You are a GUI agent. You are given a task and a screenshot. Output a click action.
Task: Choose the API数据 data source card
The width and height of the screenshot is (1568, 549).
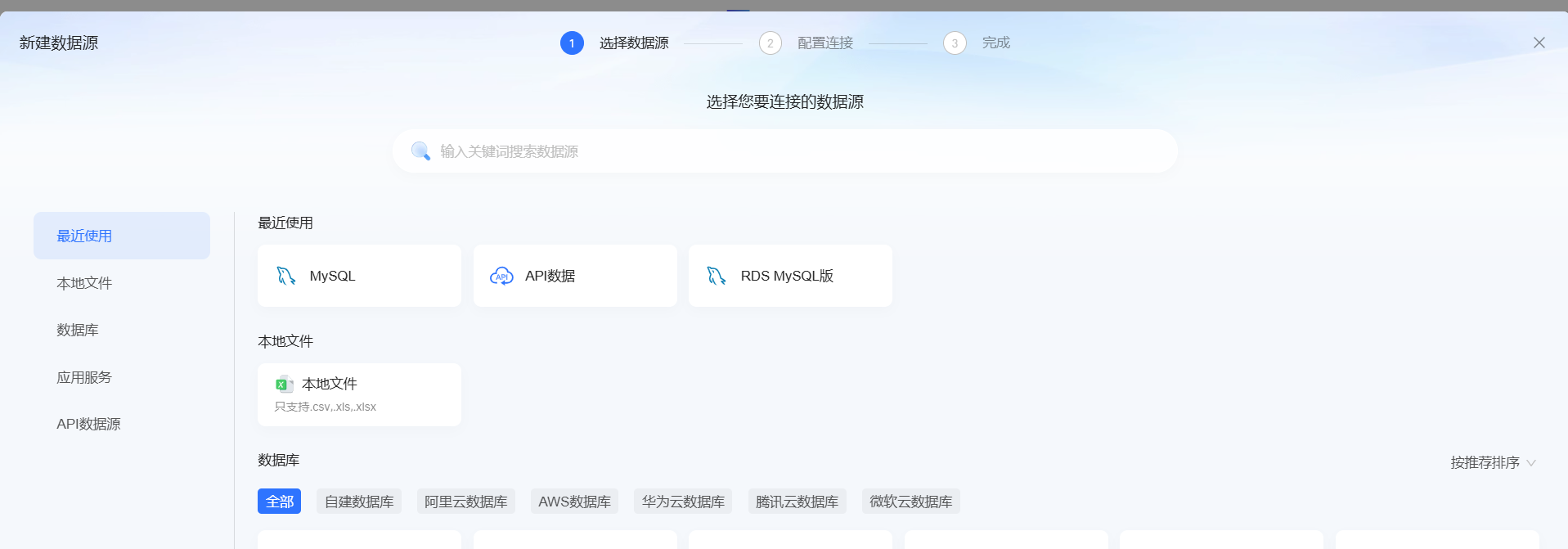pos(575,276)
